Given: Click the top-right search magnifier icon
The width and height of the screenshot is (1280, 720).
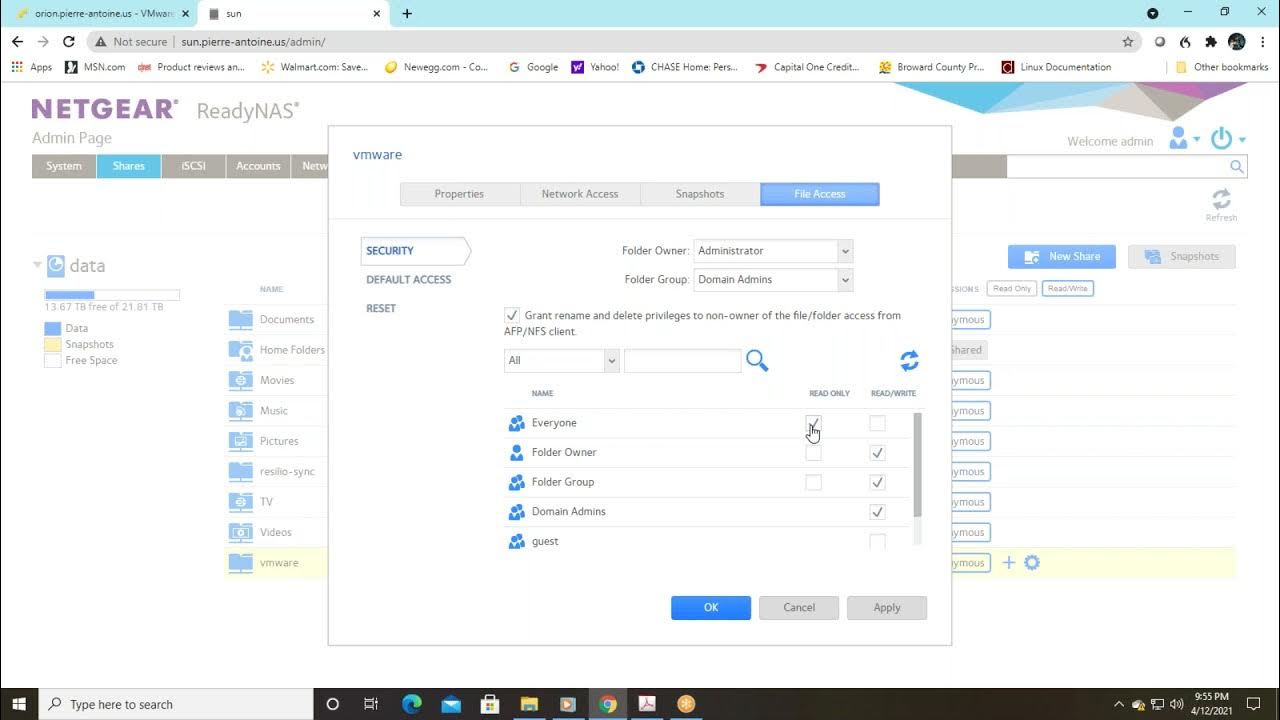Looking at the screenshot, I should tap(1237, 167).
